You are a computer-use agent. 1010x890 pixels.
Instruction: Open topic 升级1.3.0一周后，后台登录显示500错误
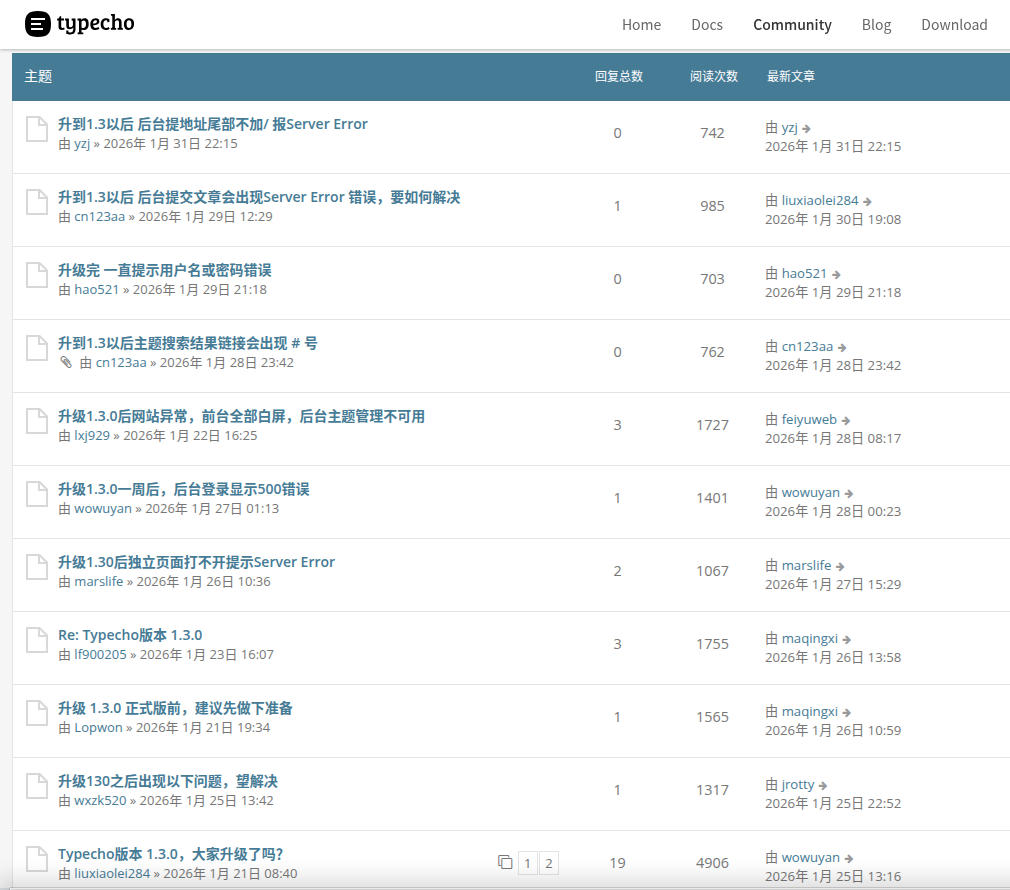(184, 489)
